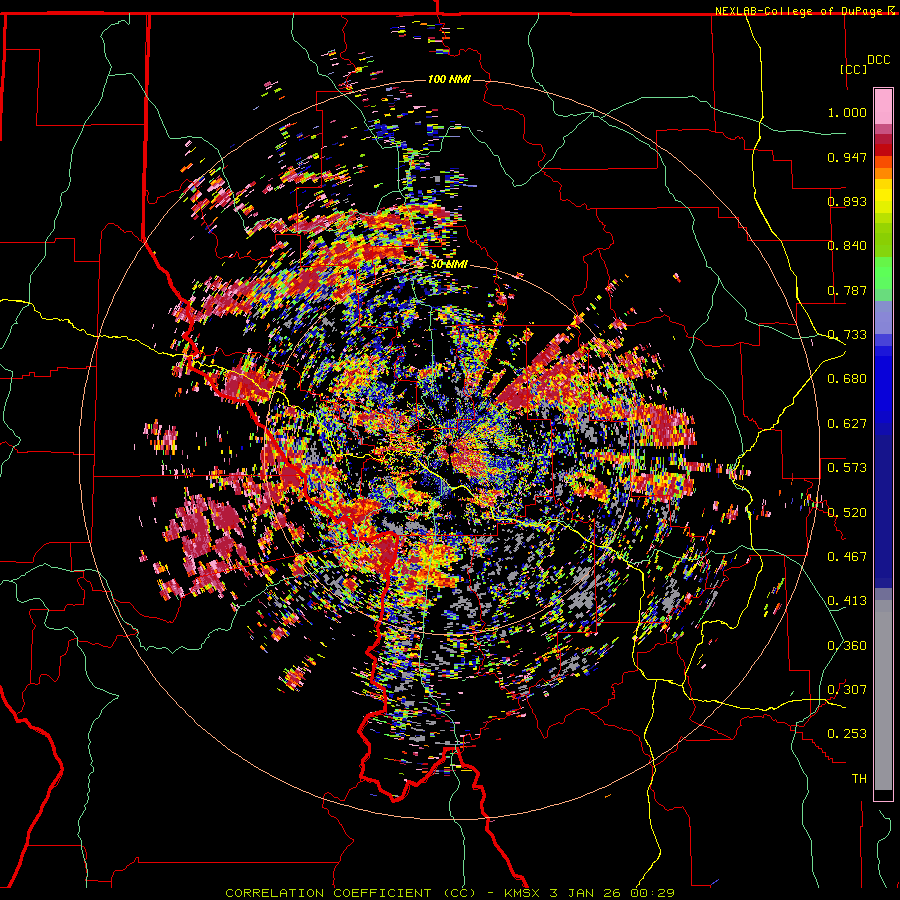900x900 pixels.
Task: Click the 100 NMI range ring label
Action: [449, 79]
